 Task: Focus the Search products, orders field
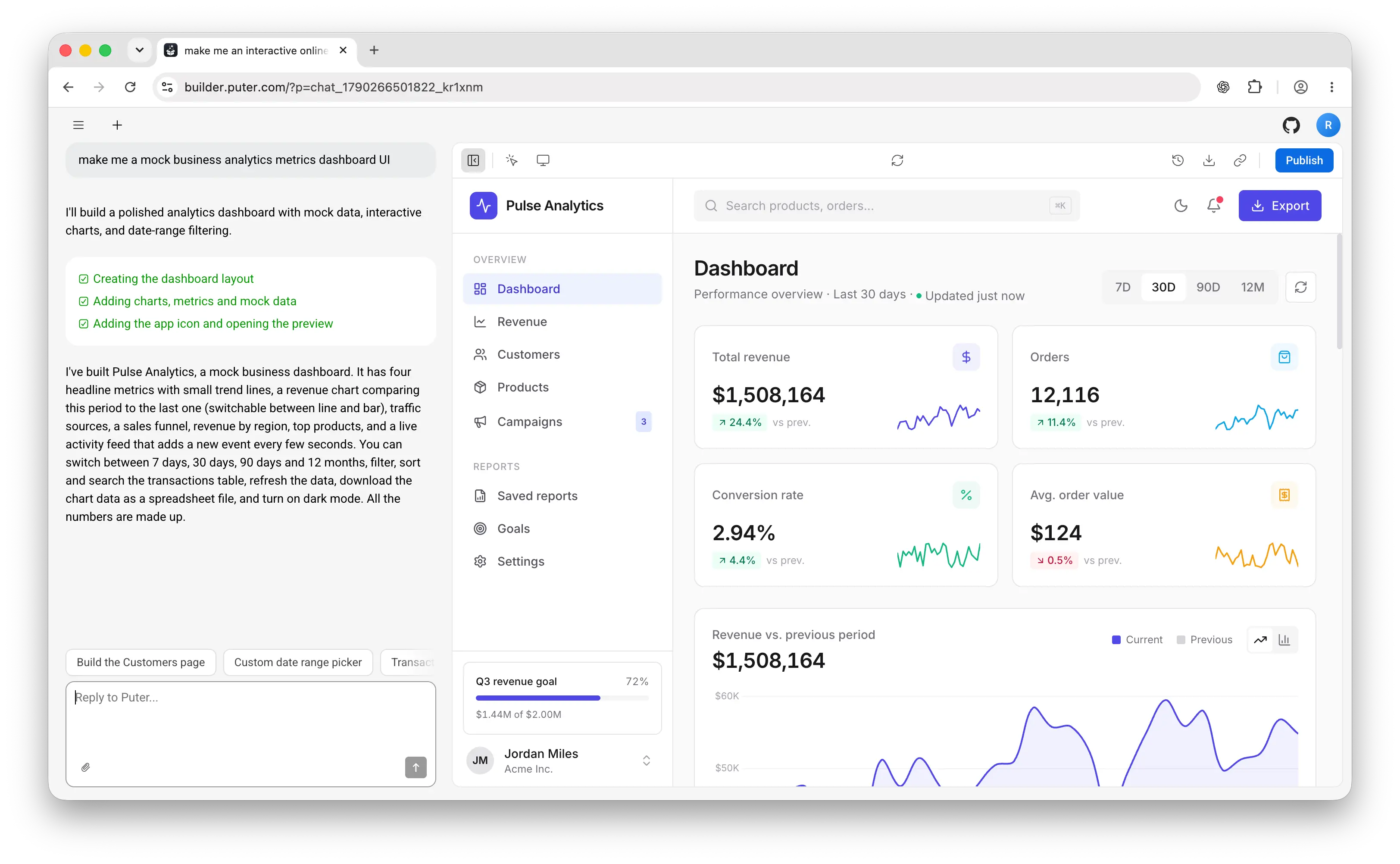(x=886, y=205)
